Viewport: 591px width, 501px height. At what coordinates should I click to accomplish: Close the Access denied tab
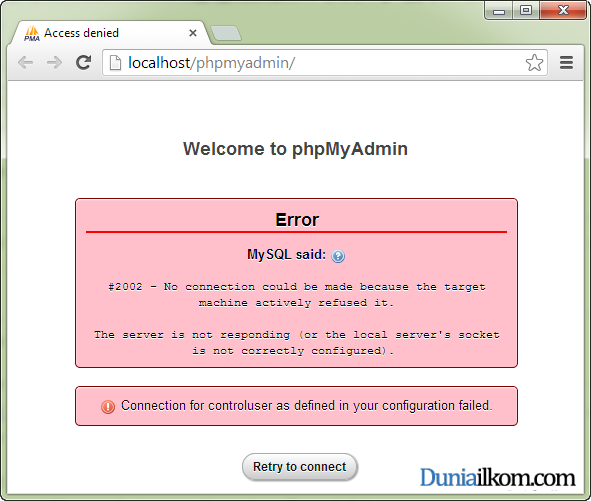(193, 33)
